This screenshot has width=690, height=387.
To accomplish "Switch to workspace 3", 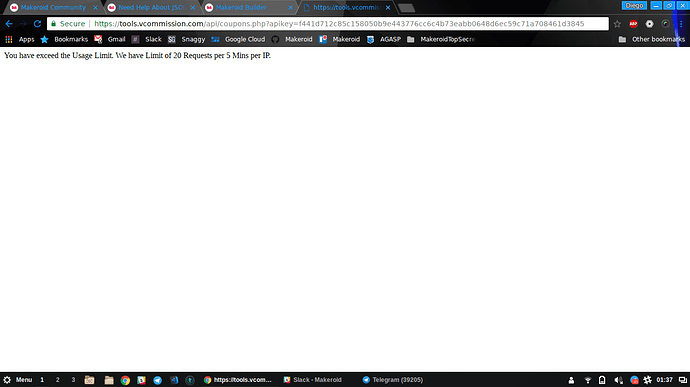I will [x=73, y=380].
